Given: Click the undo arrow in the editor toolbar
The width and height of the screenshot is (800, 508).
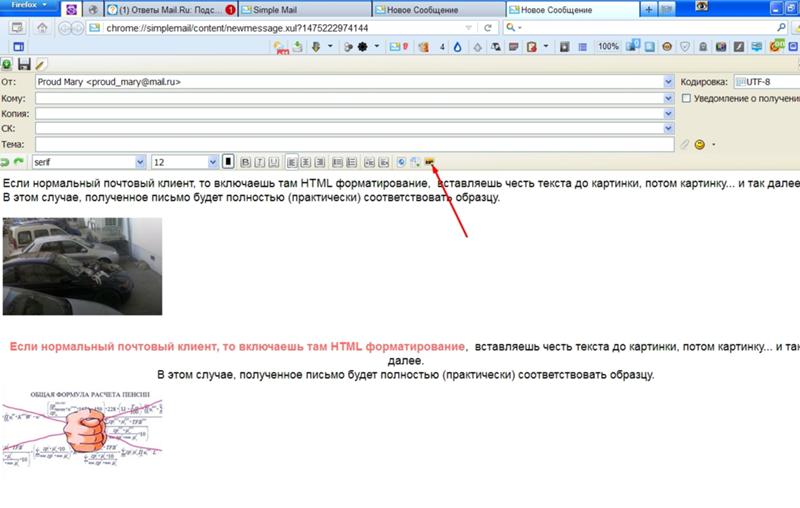Looking at the screenshot, I should coord(6,162).
